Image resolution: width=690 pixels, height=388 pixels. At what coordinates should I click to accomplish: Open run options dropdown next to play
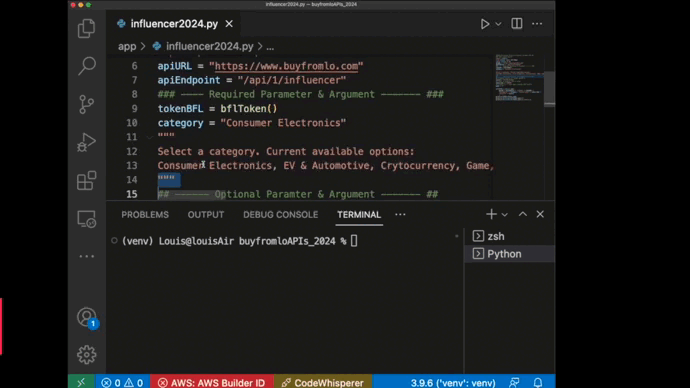click(498, 24)
